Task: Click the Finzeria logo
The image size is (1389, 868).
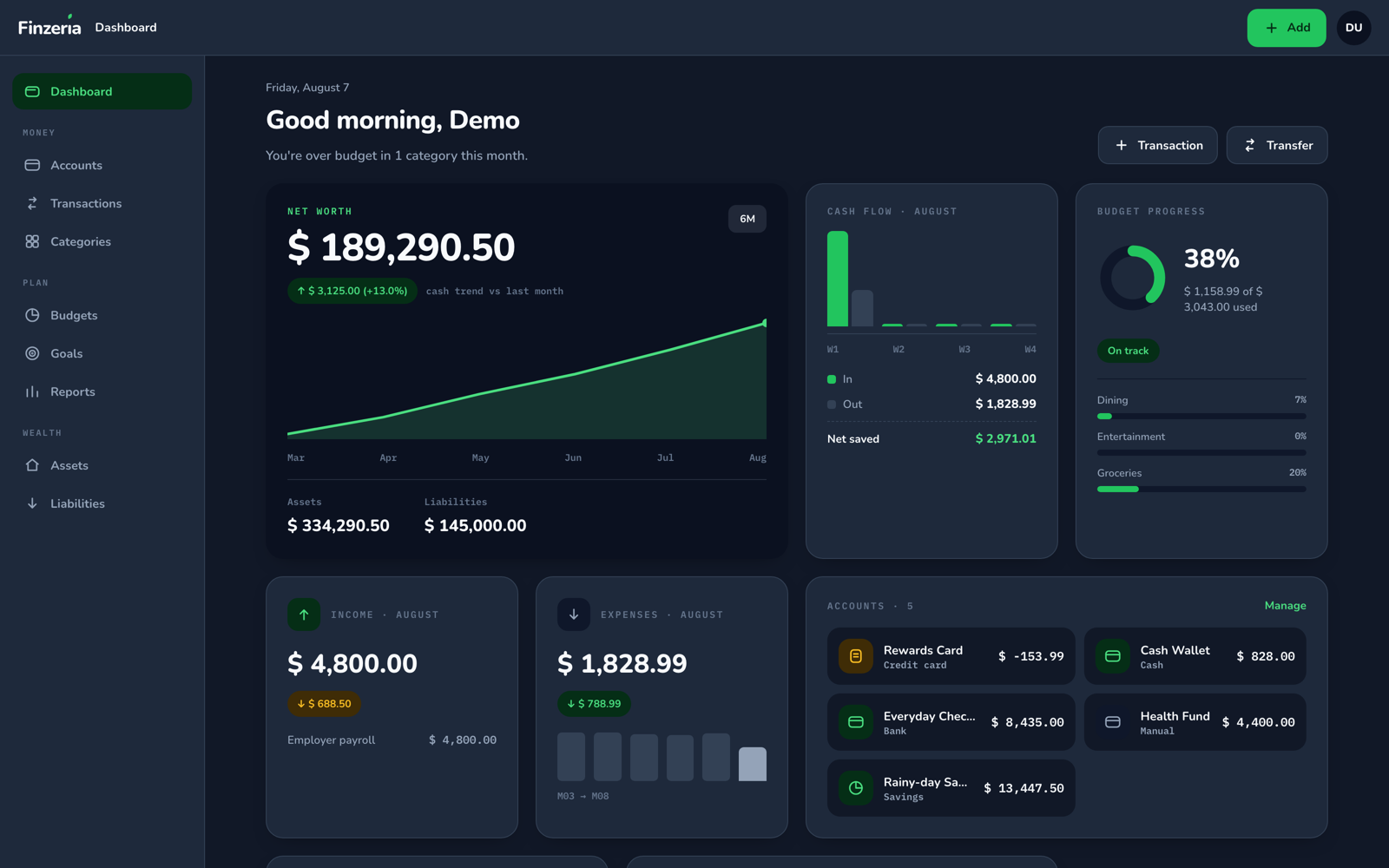Action: pyautogui.click(x=49, y=27)
